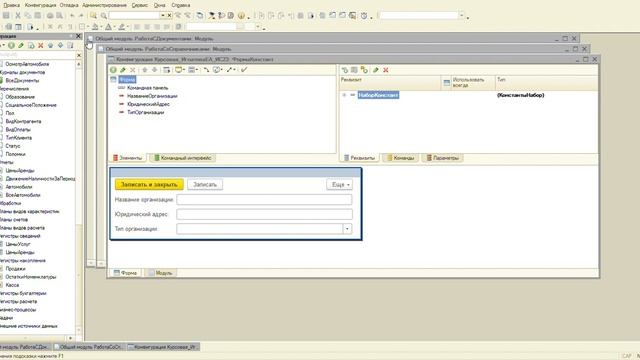
Task: Click the round yellow help icon in toolbar
Action: (241, 16)
